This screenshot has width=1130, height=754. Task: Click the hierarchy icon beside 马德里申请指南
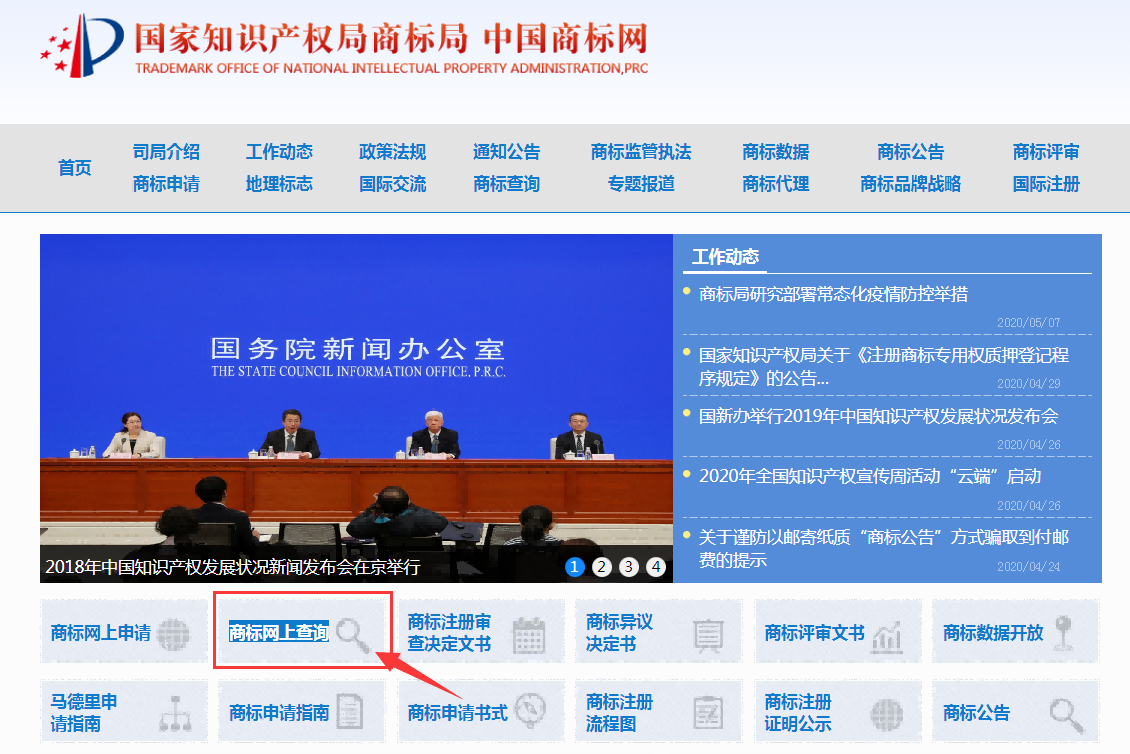tap(175, 713)
